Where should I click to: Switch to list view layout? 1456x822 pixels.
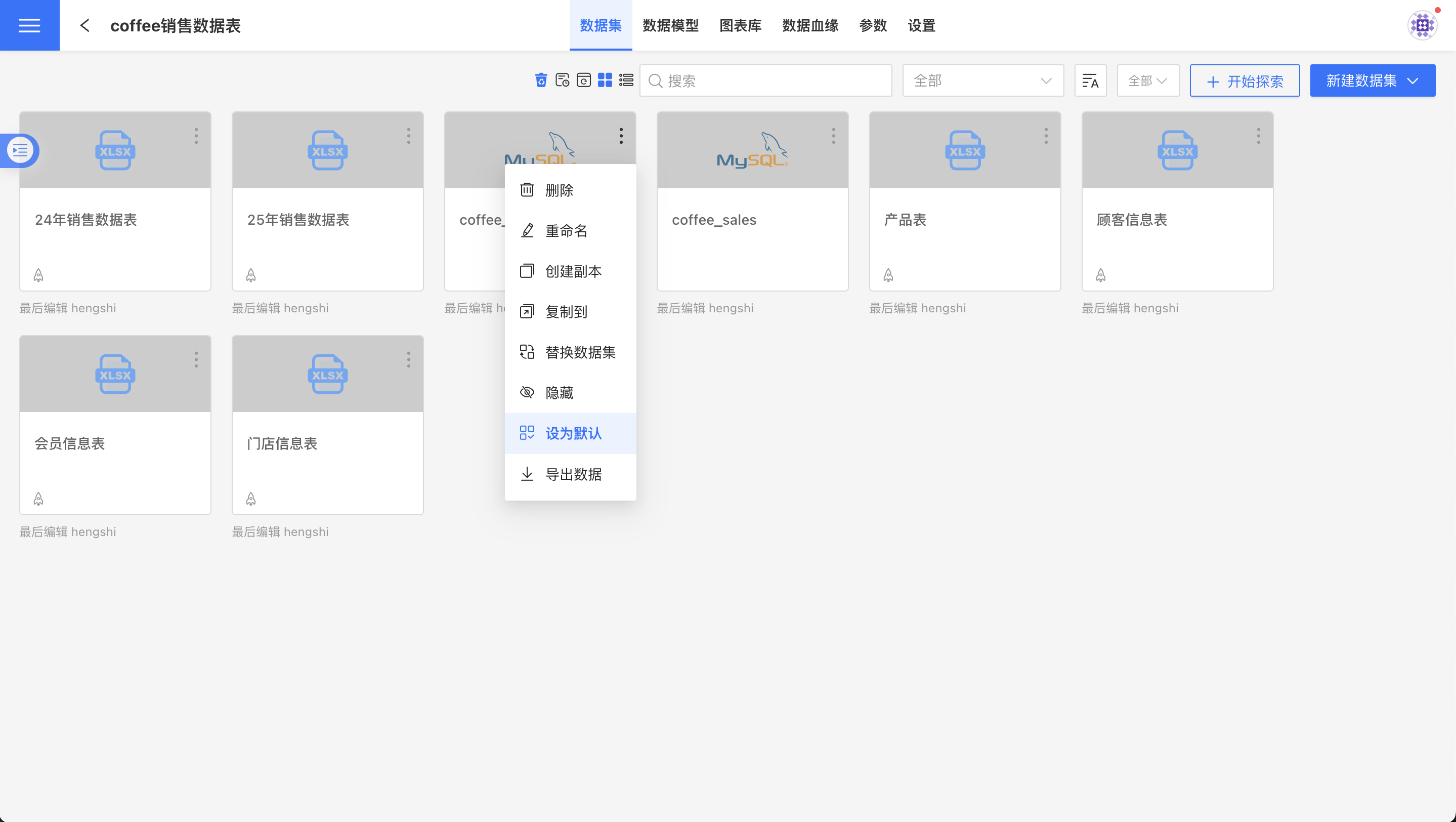[626, 80]
